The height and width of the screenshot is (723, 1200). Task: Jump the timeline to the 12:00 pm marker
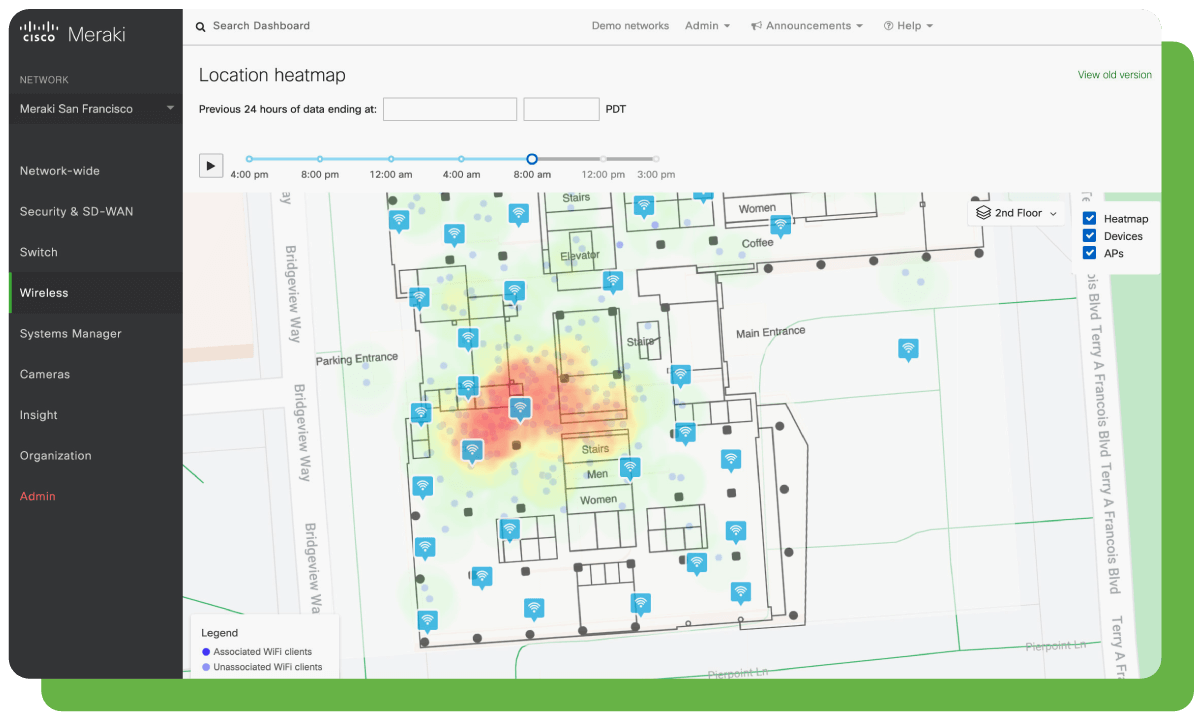coord(603,158)
